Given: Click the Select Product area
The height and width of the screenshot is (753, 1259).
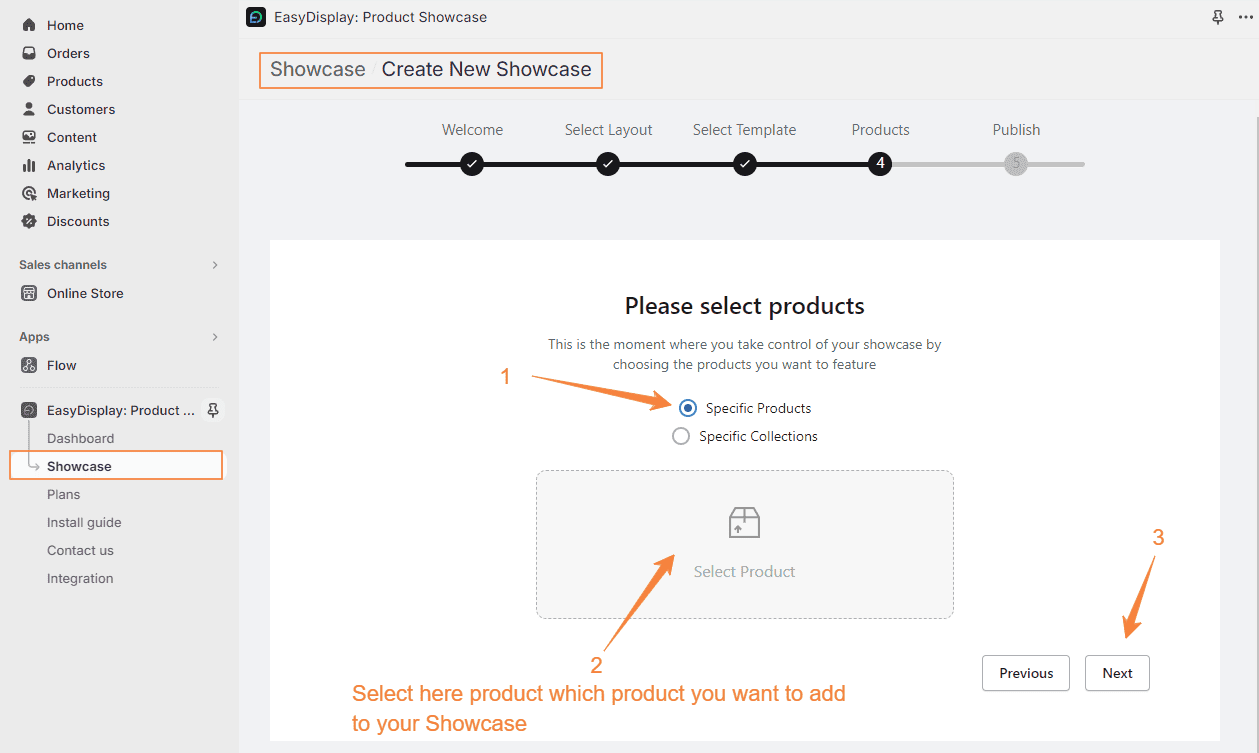Looking at the screenshot, I should tap(744, 544).
